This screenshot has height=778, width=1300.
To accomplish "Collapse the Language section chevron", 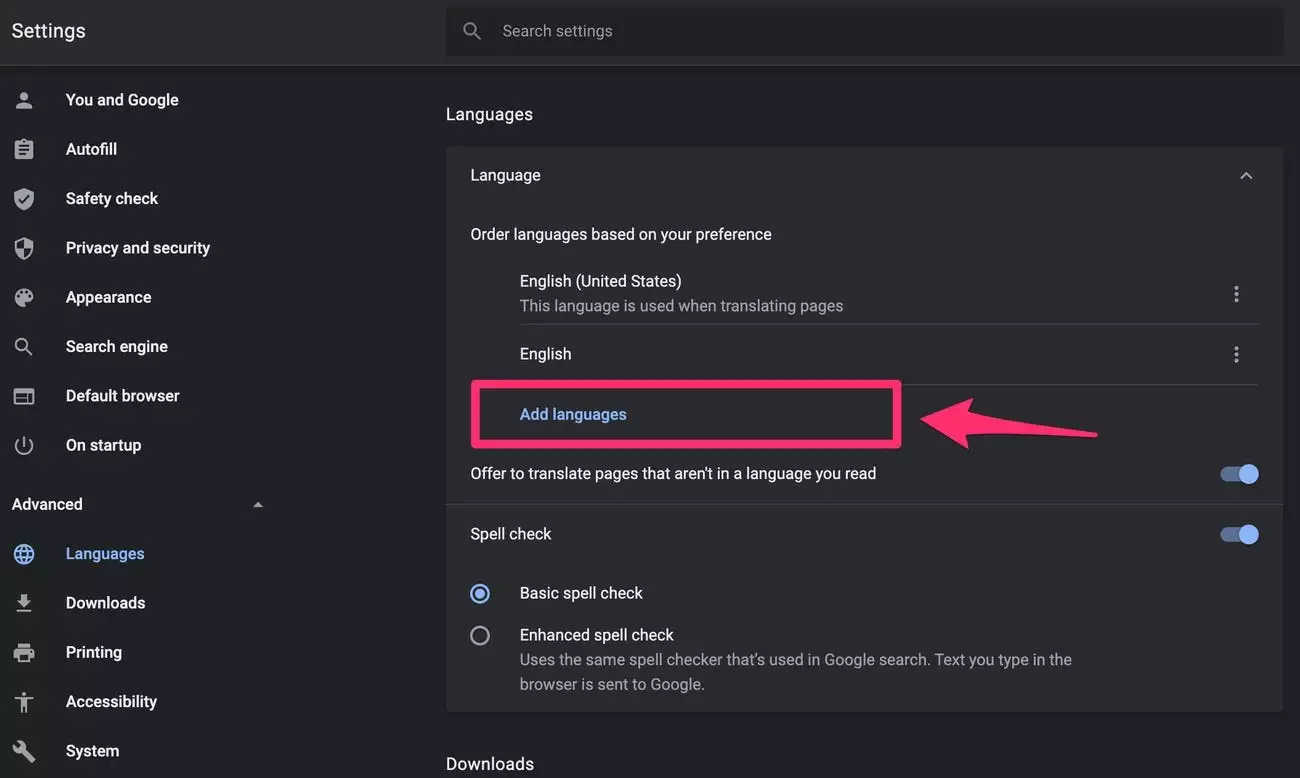I will 1246,176.
